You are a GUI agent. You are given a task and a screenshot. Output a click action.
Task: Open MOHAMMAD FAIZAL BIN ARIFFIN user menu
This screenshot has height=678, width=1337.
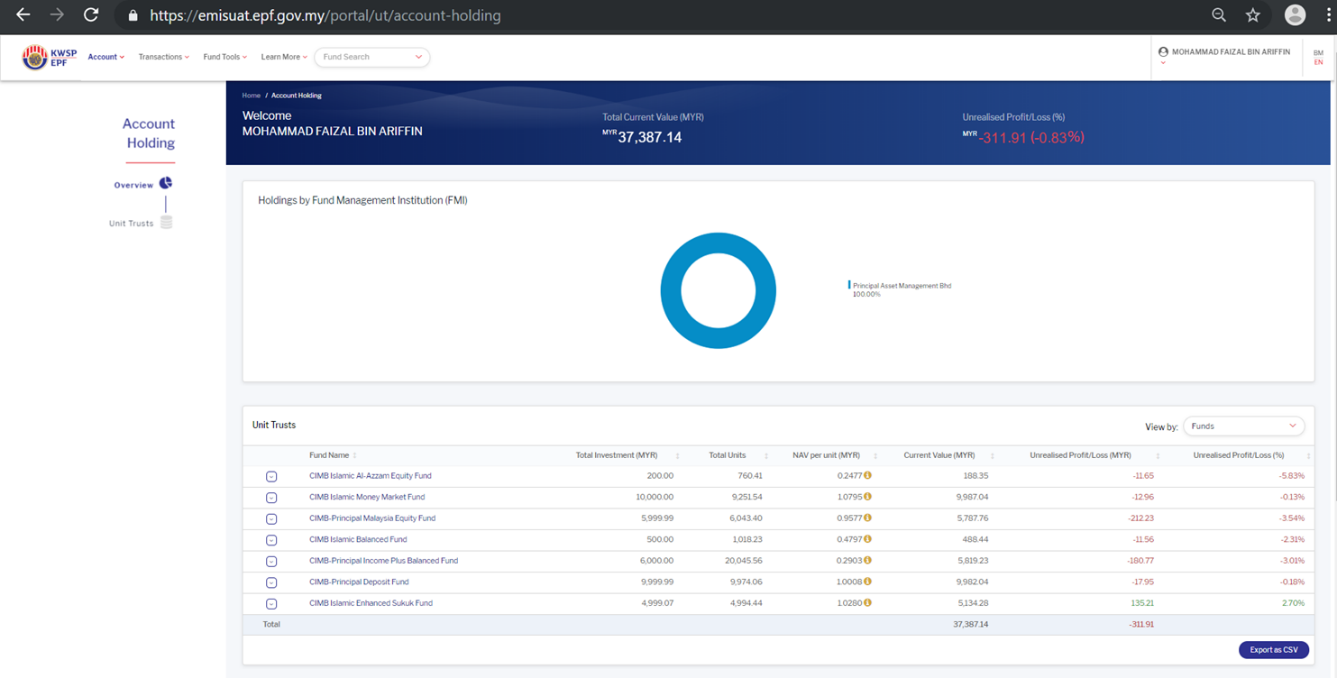[1225, 54]
